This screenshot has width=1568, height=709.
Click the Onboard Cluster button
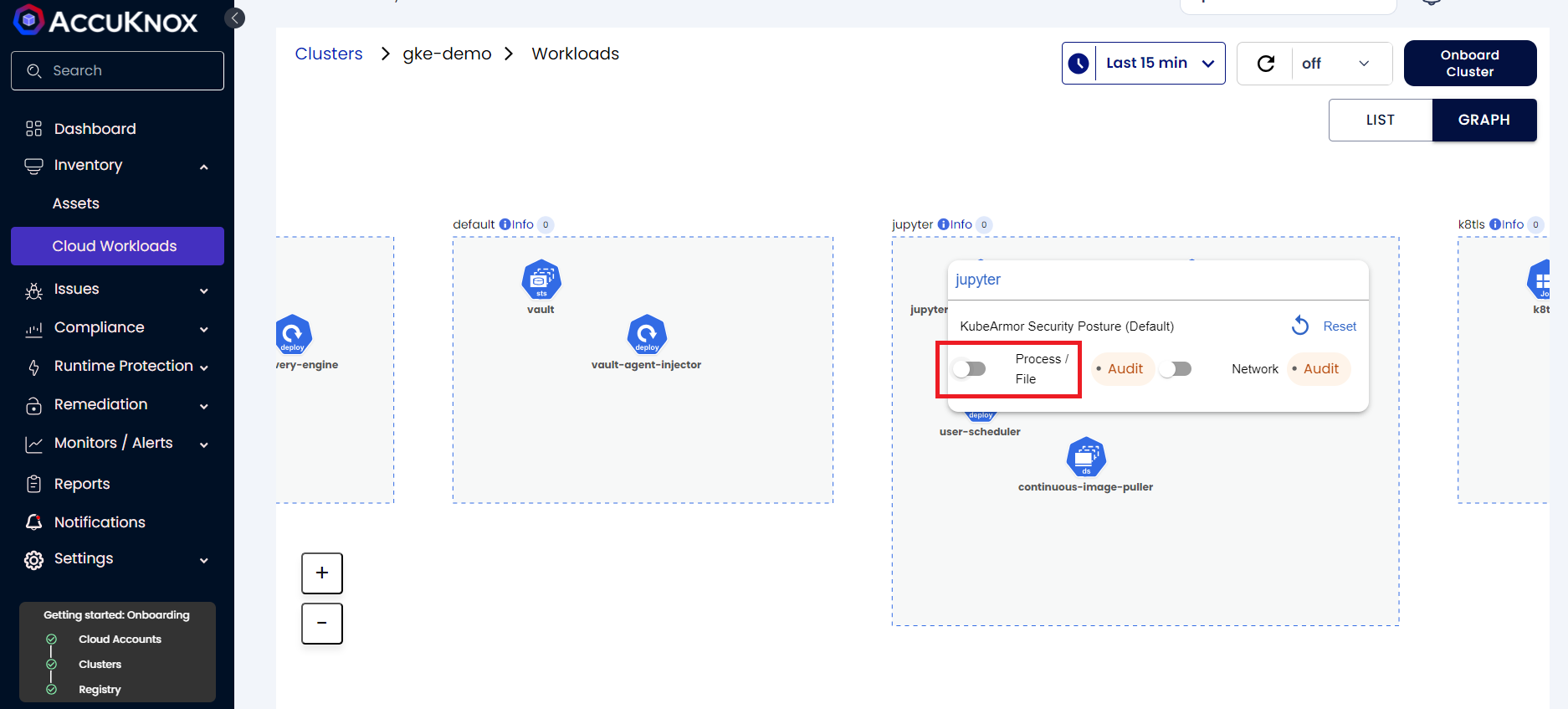(x=1469, y=64)
